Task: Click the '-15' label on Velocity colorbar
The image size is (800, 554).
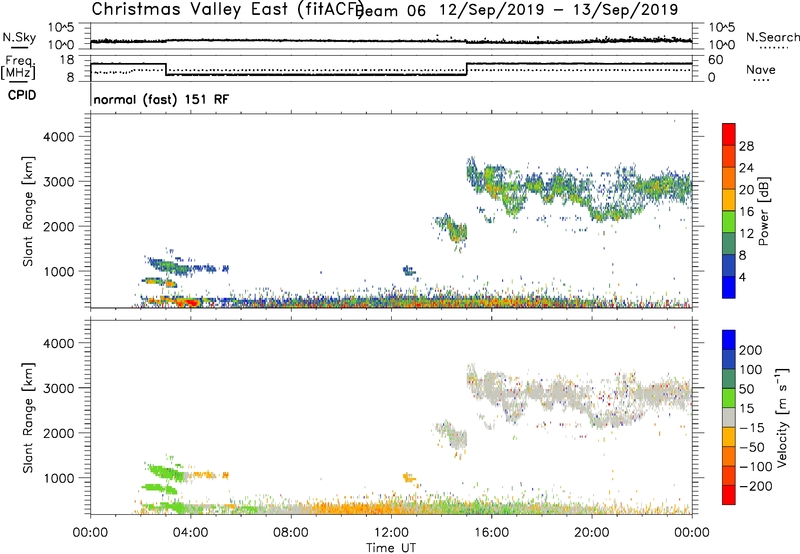Action: pos(751,427)
